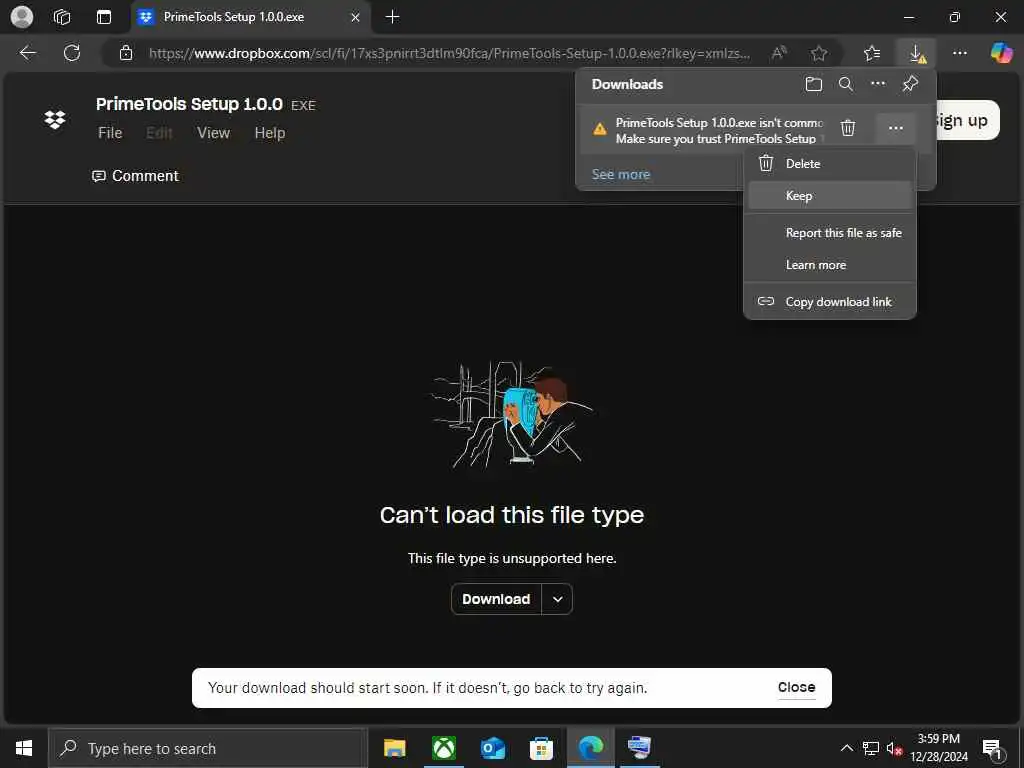
Task: Click the Dropbox URL address bar
Action: tap(449, 54)
